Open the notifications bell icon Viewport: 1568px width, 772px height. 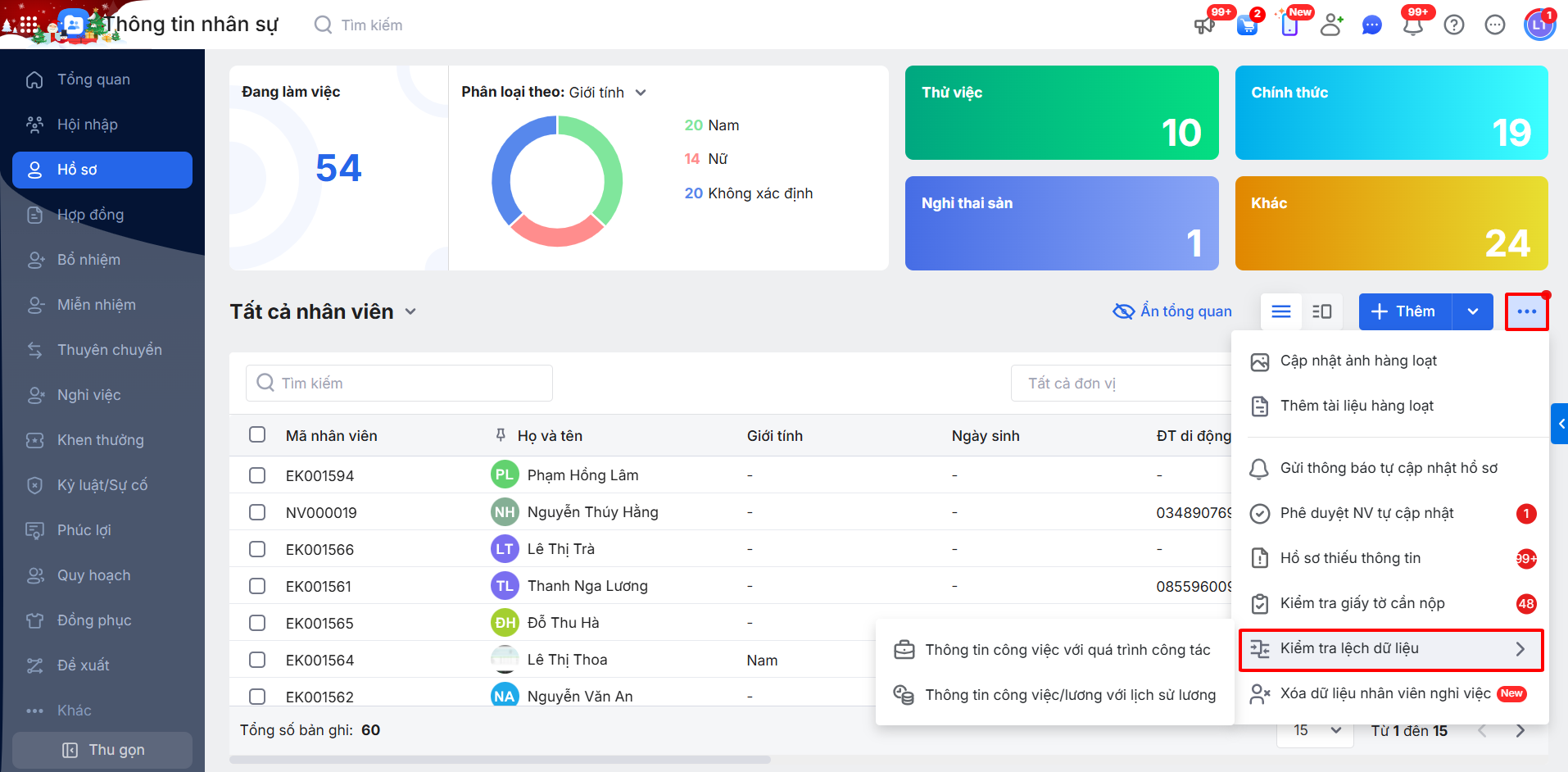1412,25
